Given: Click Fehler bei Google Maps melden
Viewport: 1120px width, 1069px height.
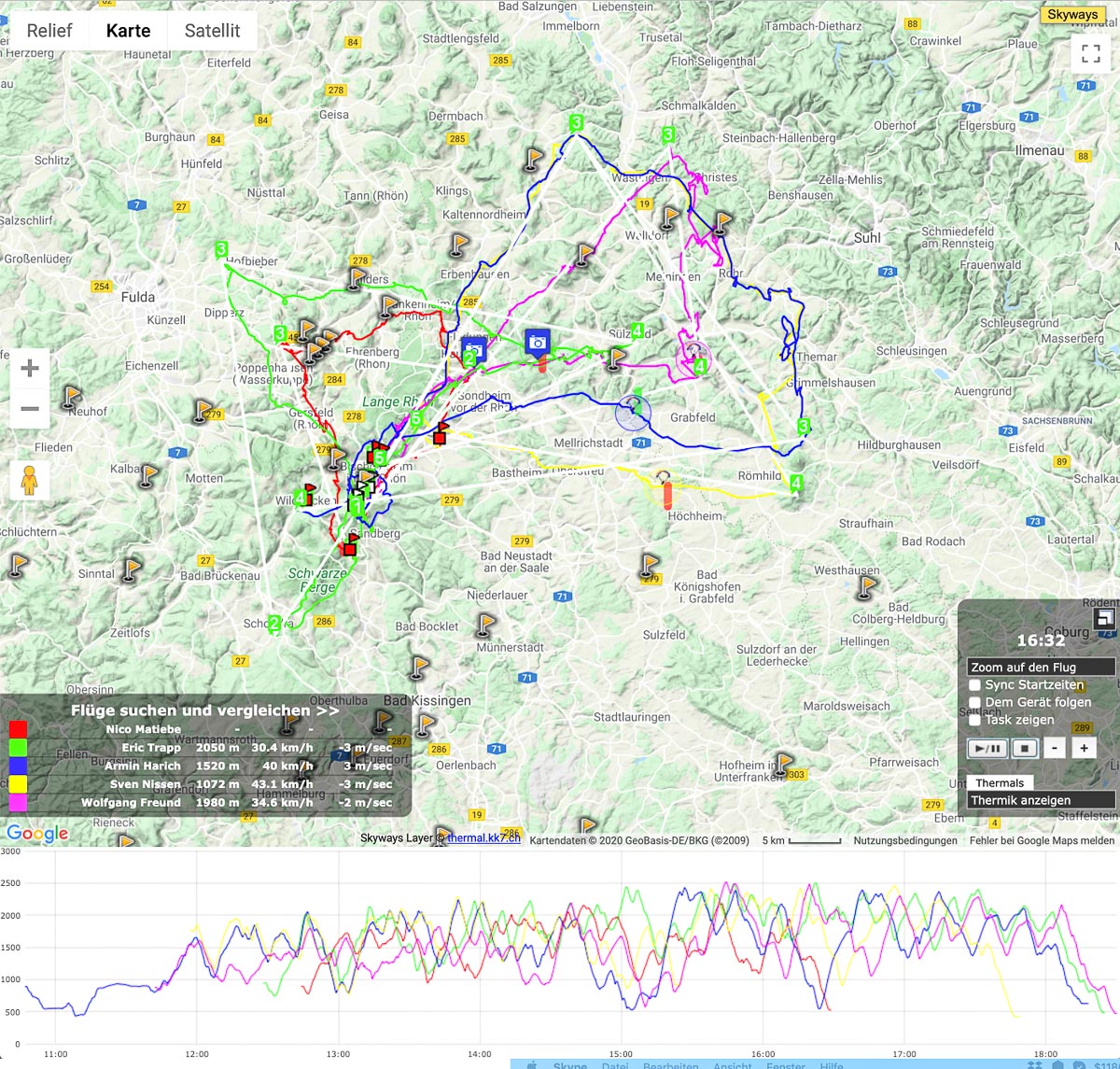Looking at the screenshot, I should point(1042,840).
